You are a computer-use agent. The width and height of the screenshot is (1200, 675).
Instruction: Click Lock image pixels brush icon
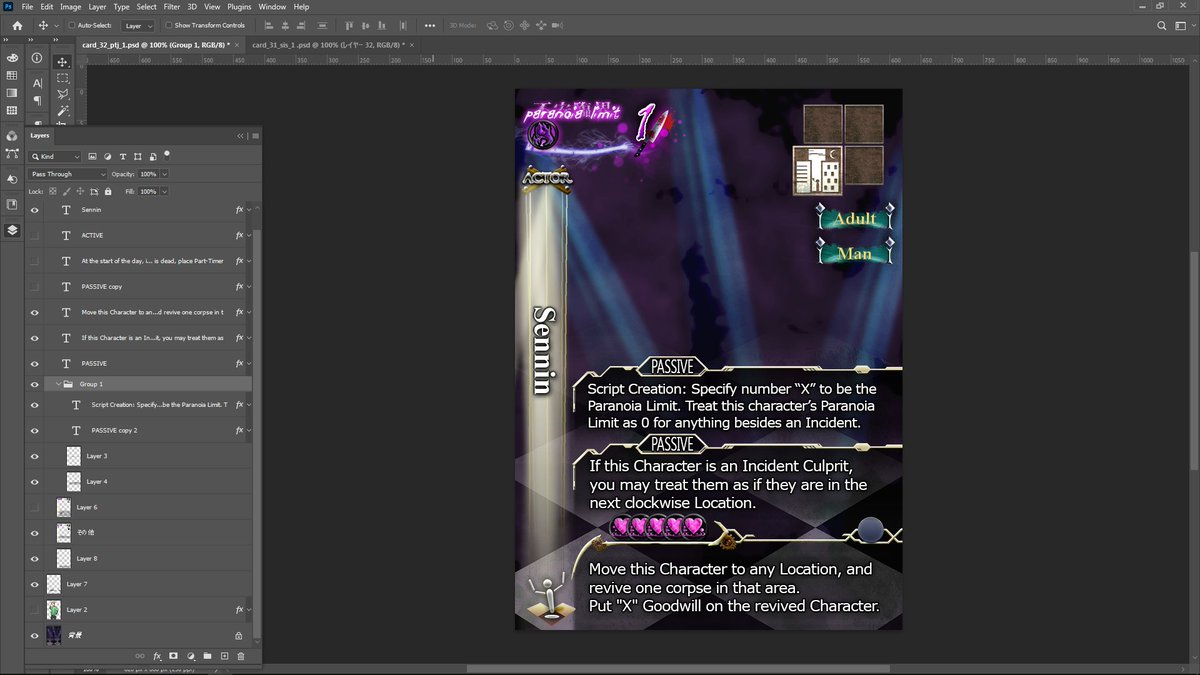[x=68, y=191]
